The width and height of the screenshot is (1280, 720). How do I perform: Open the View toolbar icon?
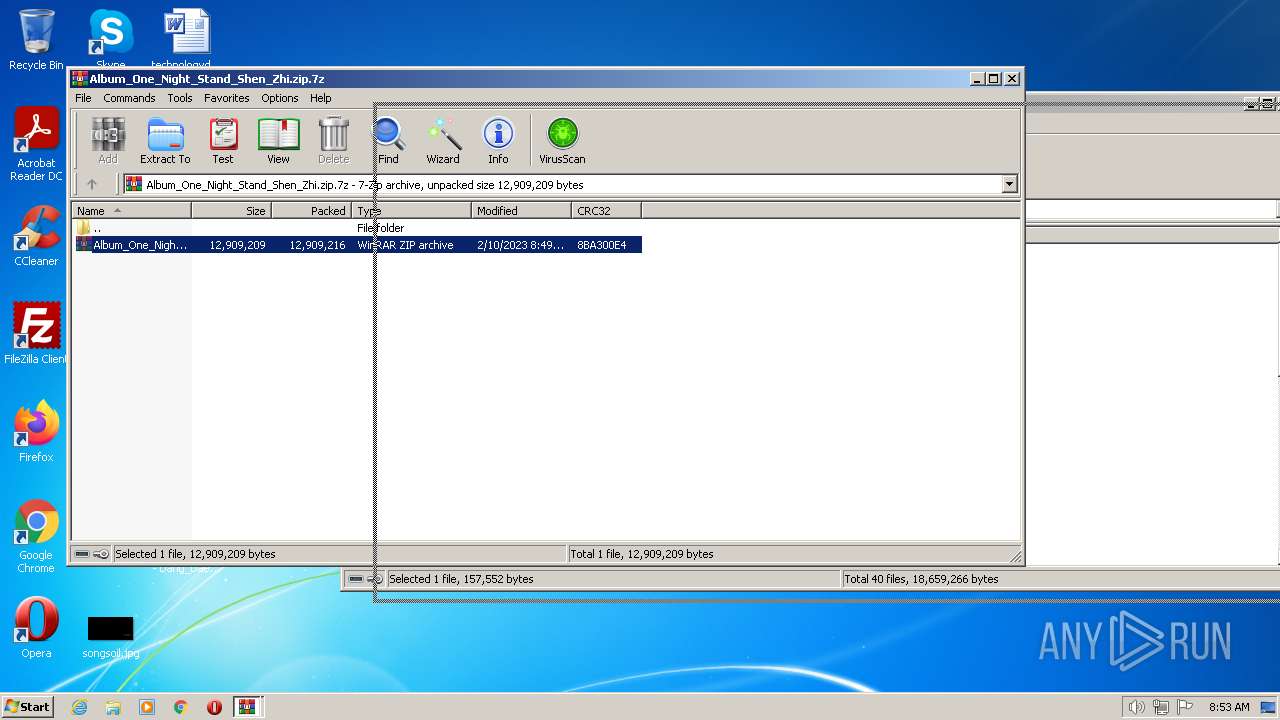(x=278, y=141)
